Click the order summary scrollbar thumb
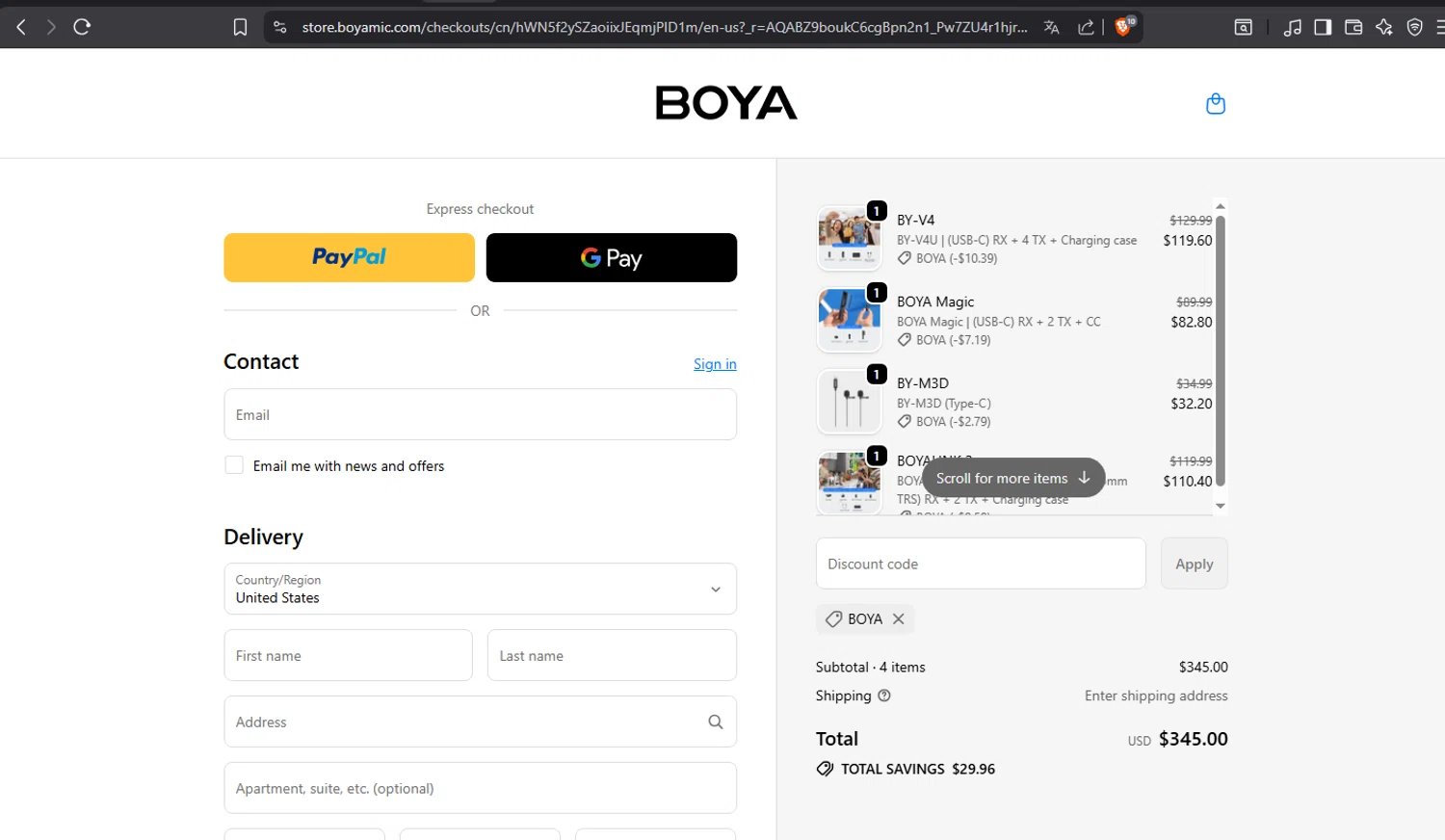The height and width of the screenshot is (840, 1445). click(x=1221, y=350)
